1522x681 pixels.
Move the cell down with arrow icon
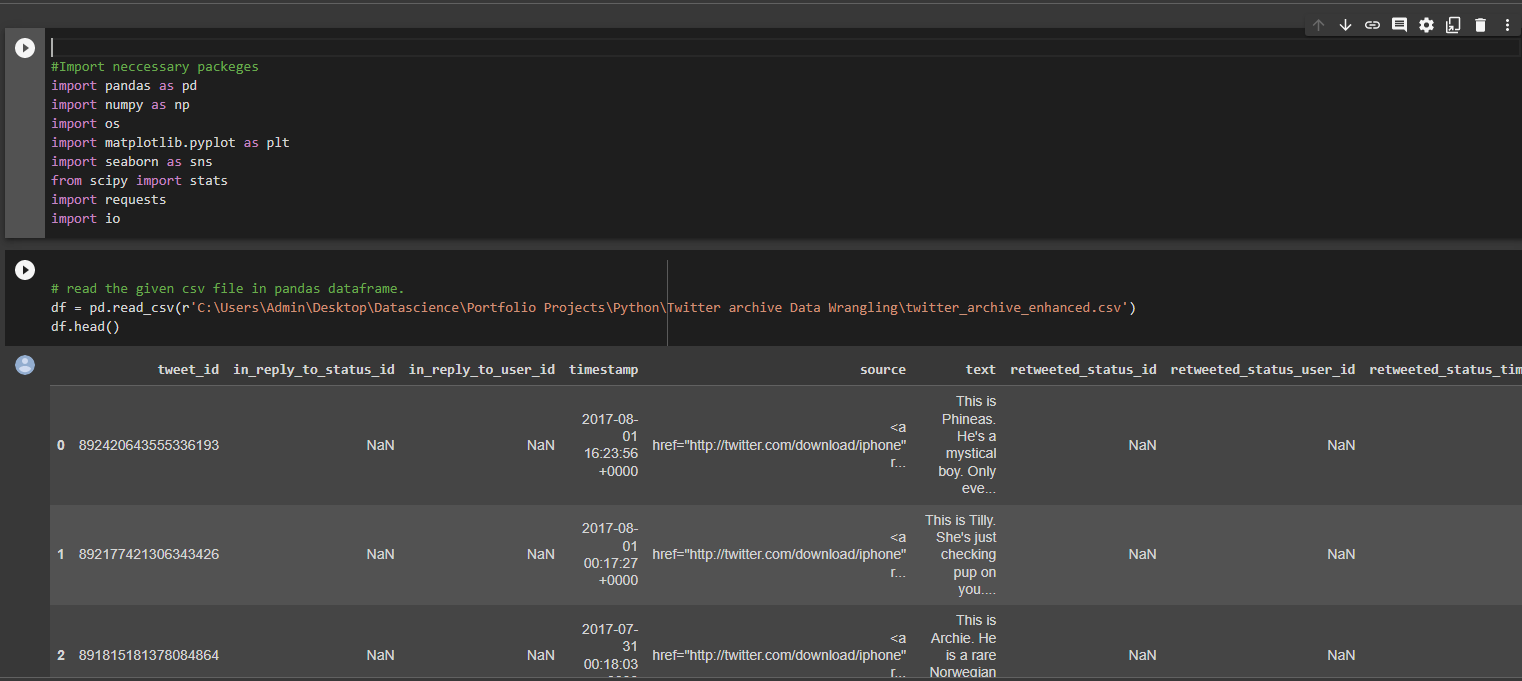(1345, 24)
